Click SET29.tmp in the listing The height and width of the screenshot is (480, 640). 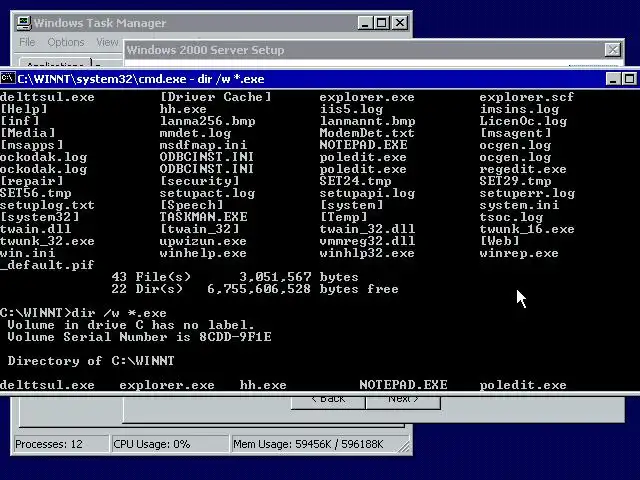pyautogui.click(x=515, y=181)
